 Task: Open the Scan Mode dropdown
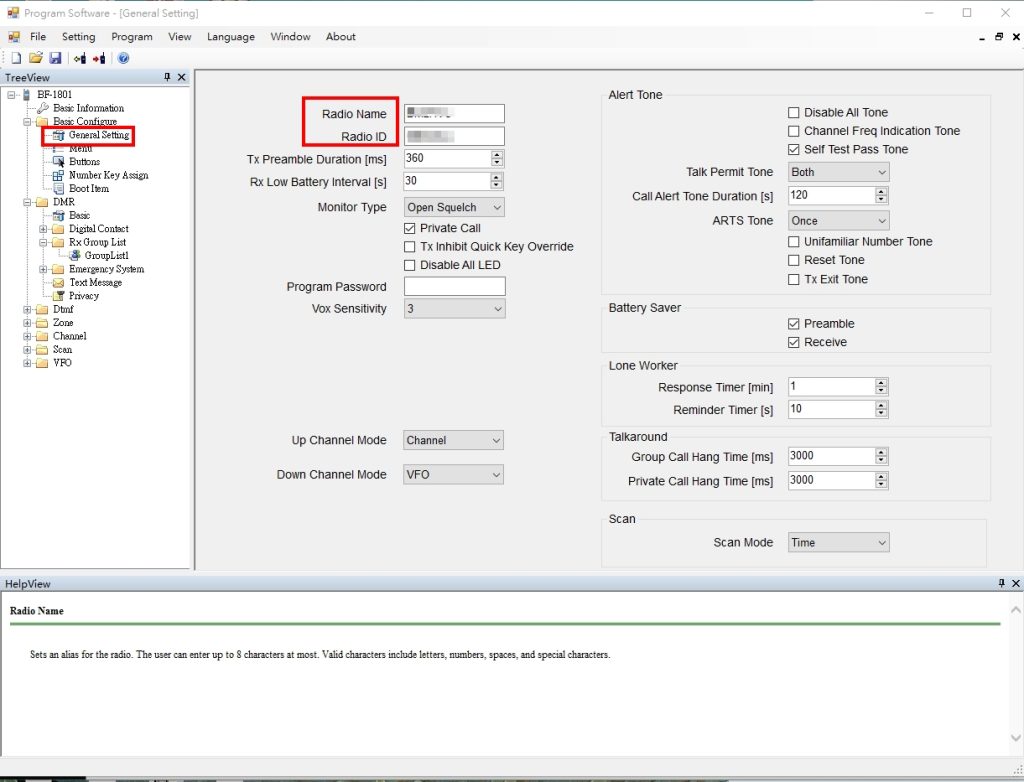point(839,542)
